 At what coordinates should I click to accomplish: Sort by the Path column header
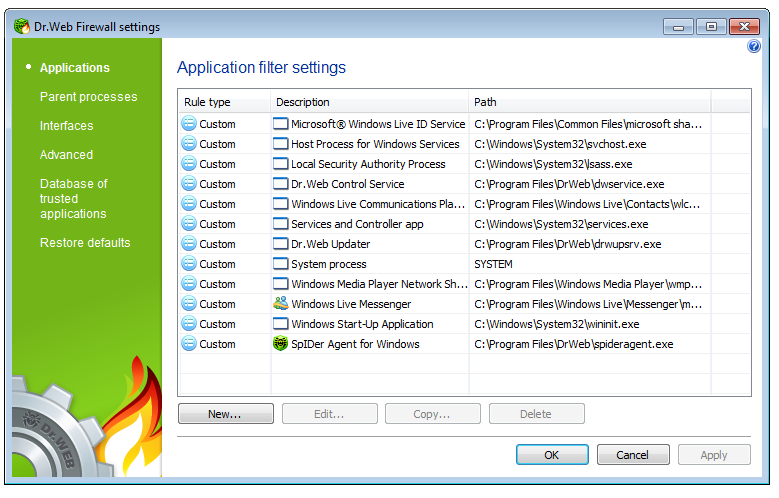pos(590,102)
